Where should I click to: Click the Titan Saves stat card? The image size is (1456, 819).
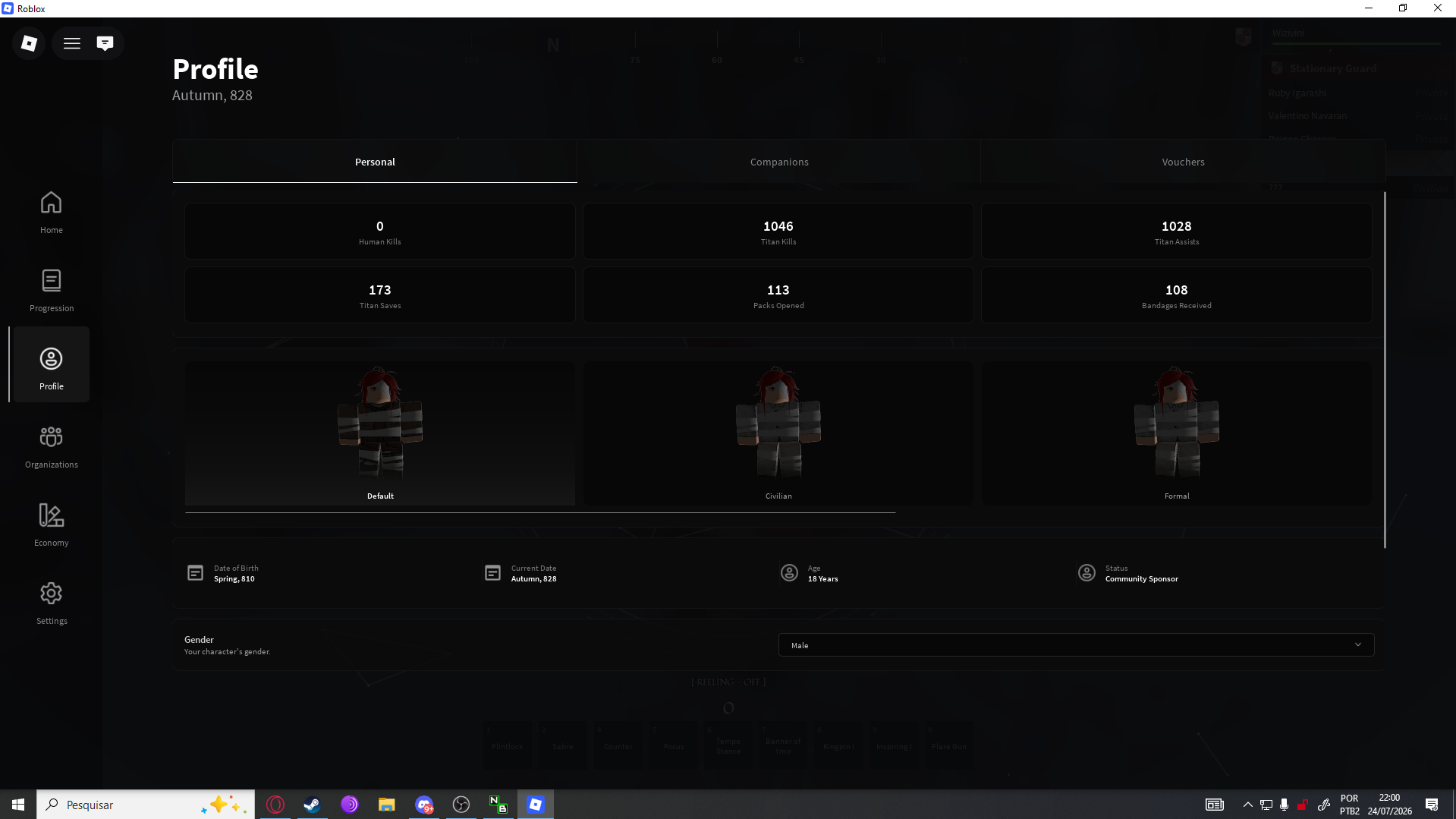[380, 295]
